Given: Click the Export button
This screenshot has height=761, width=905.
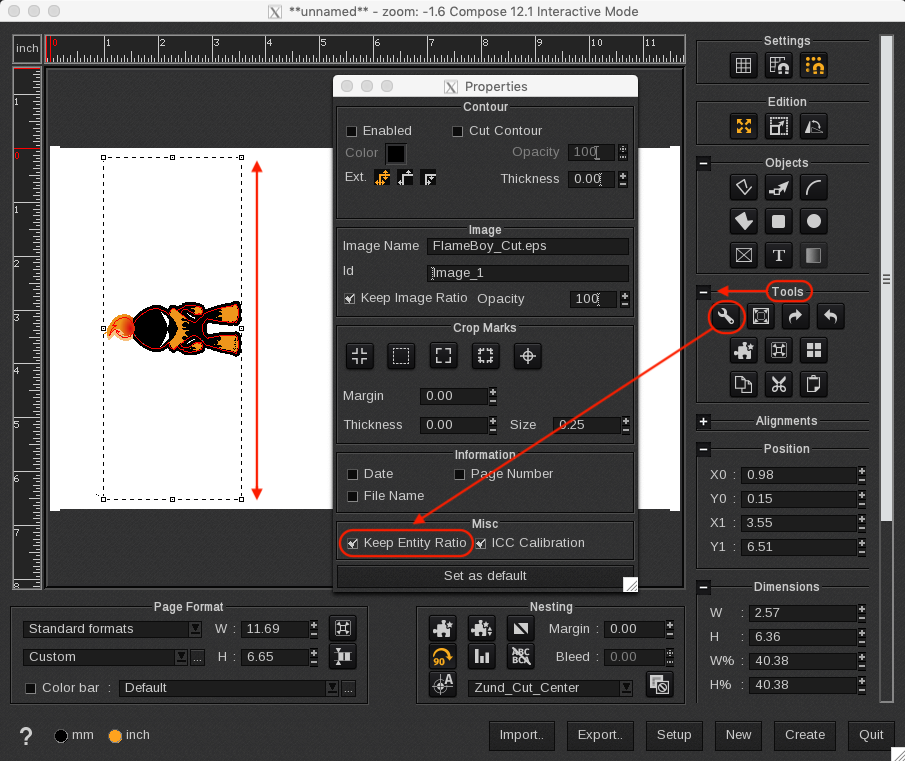Looking at the screenshot, I should 600,735.
